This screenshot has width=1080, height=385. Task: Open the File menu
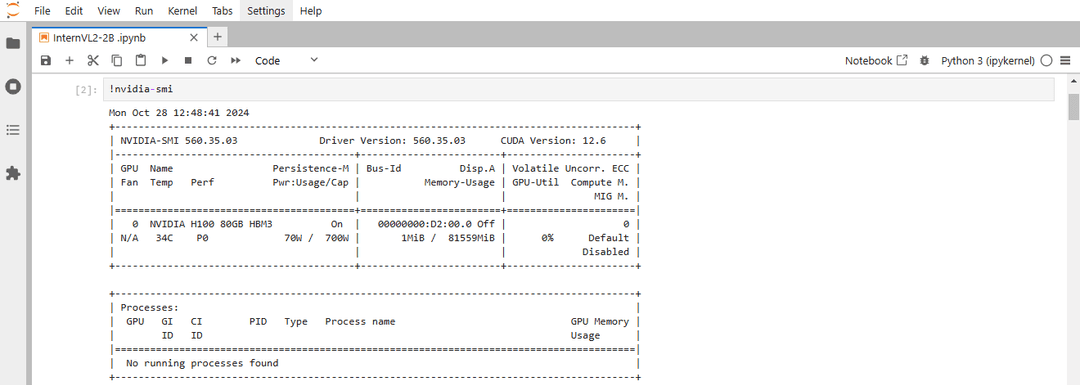(x=42, y=11)
